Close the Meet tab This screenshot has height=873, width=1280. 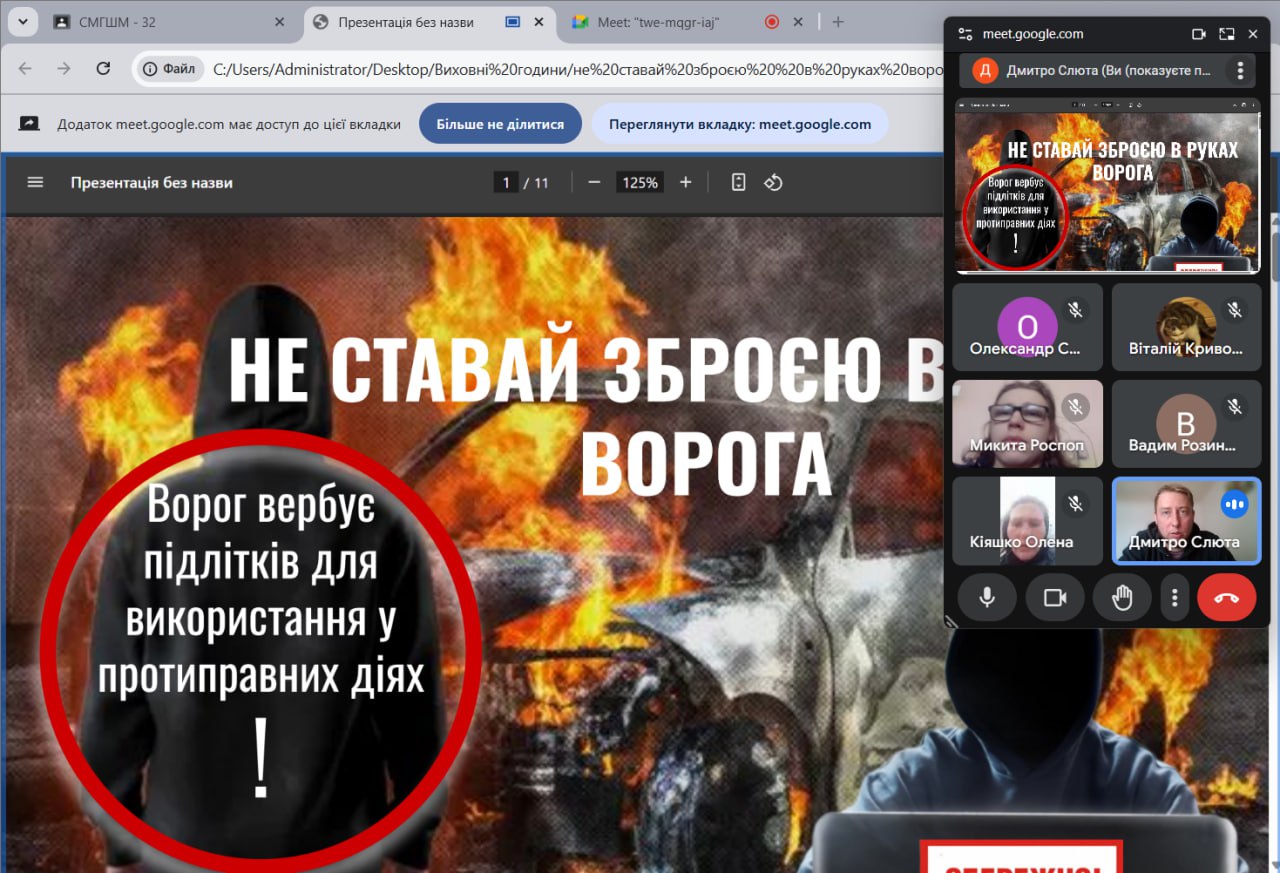(798, 22)
